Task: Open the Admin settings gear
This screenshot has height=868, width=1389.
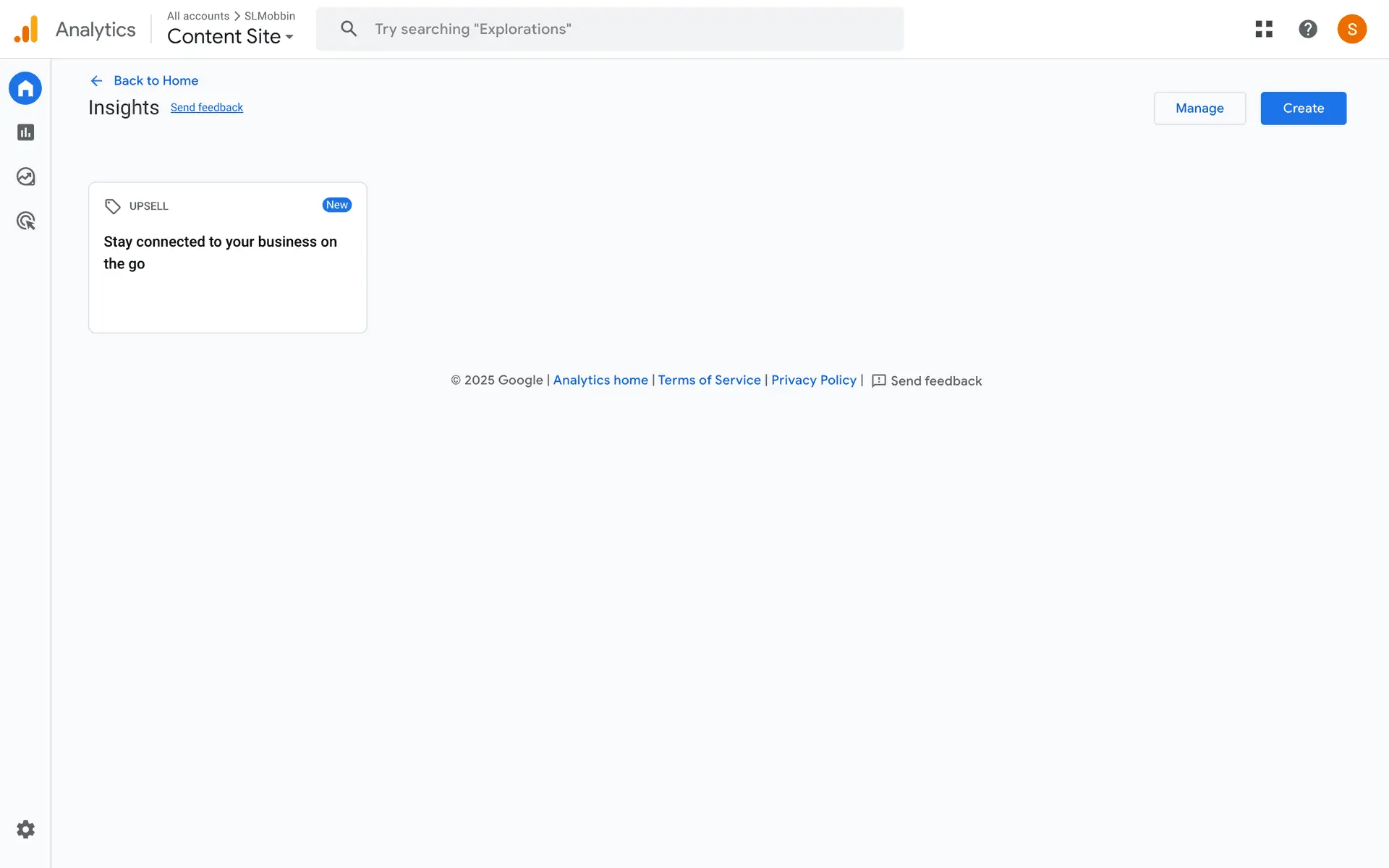Action: point(25,829)
